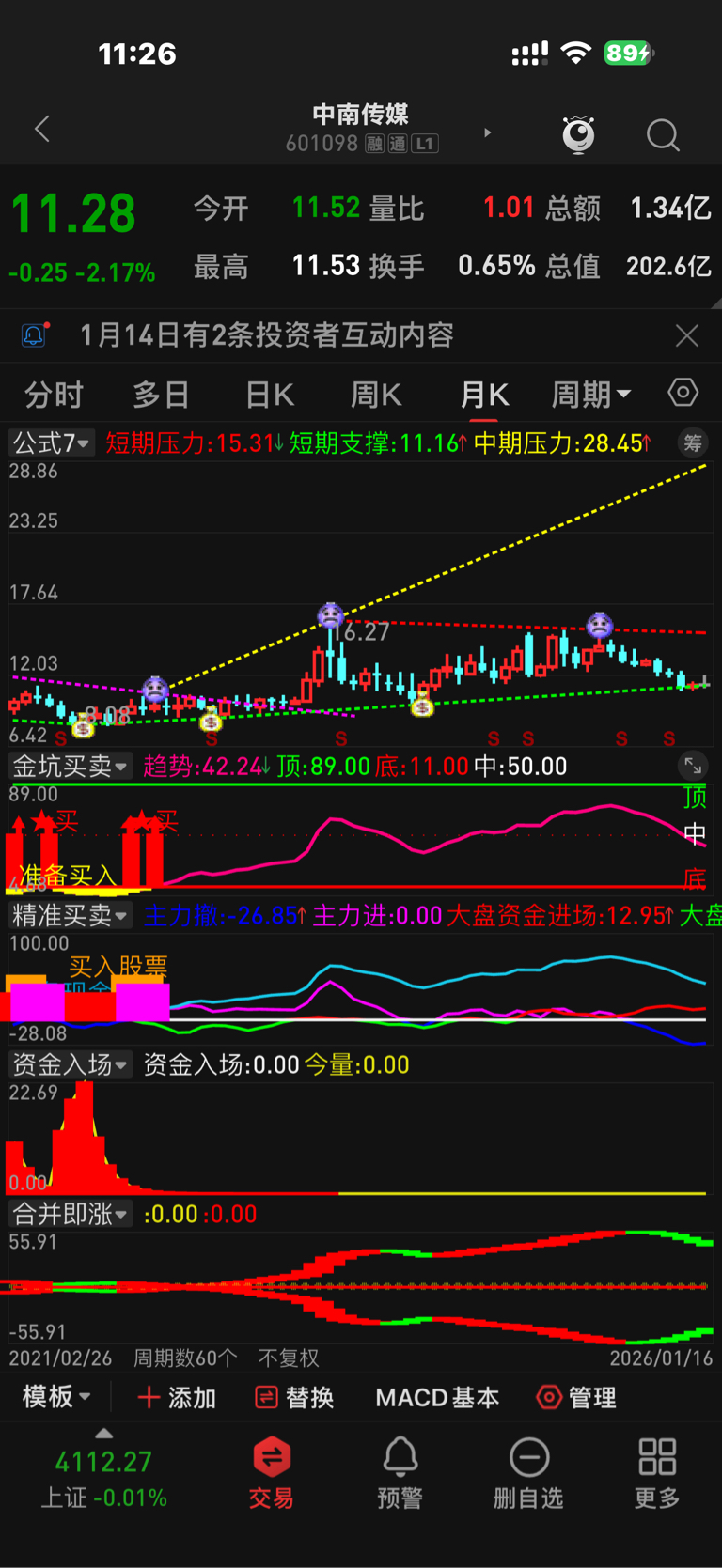Open the 资金入场 indicator dropdown
This screenshot has width=722, height=1568.
pos(70,1064)
